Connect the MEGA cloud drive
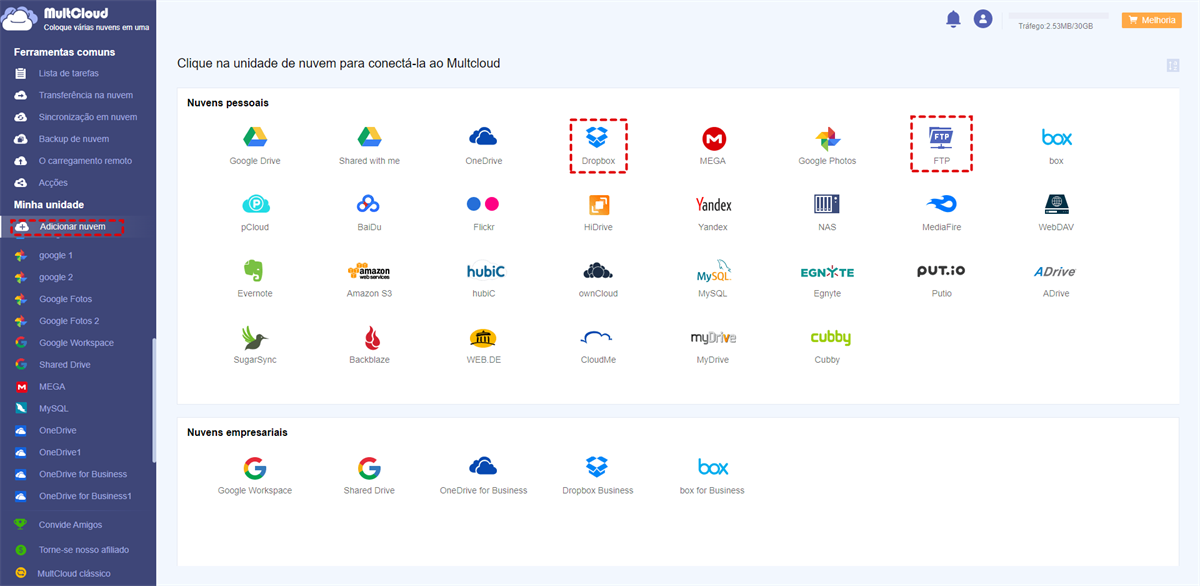The width and height of the screenshot is (1200, 586). (x=713, y=146)
